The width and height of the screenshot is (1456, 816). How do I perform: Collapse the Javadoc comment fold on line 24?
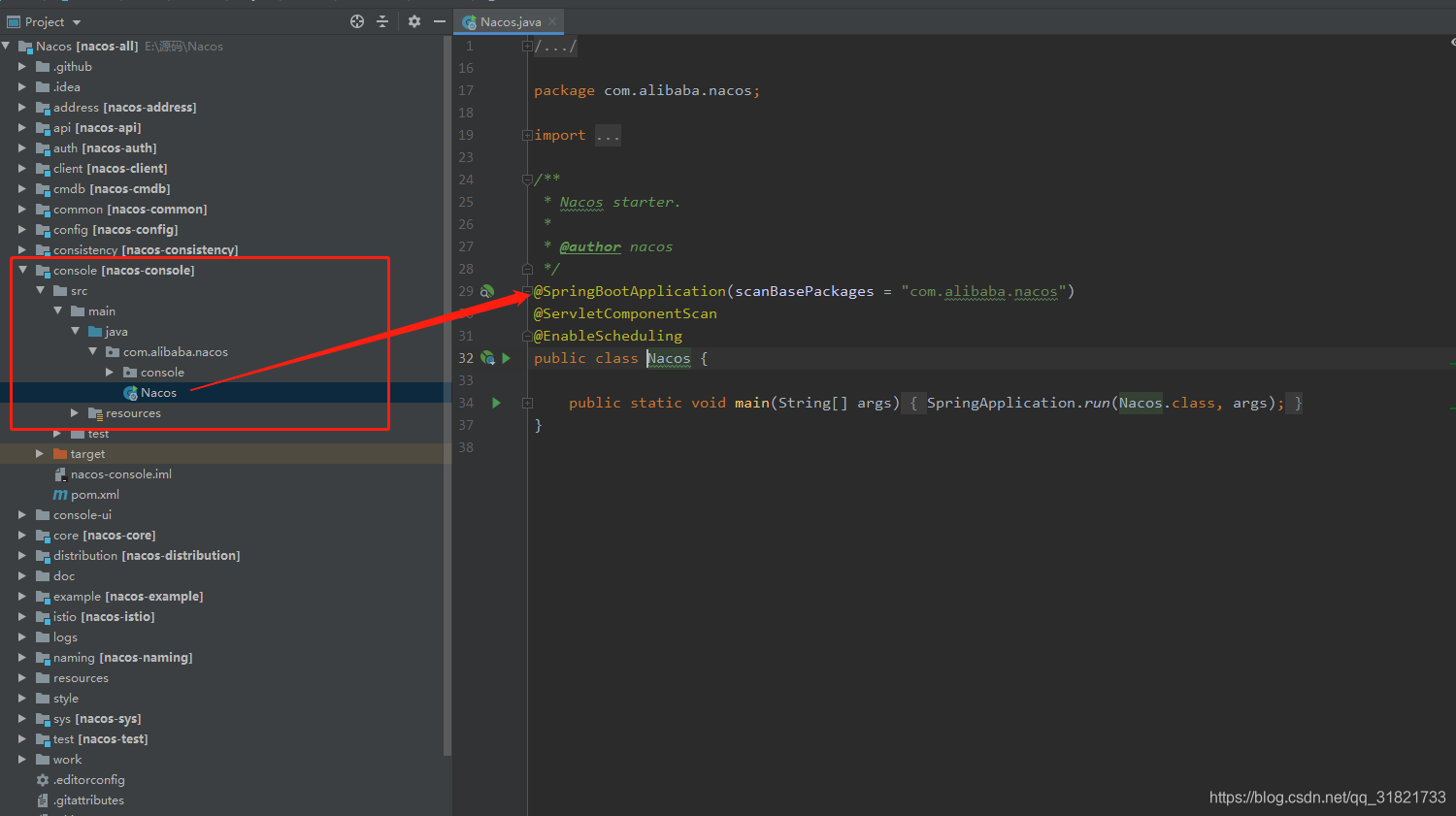[527, 180]
